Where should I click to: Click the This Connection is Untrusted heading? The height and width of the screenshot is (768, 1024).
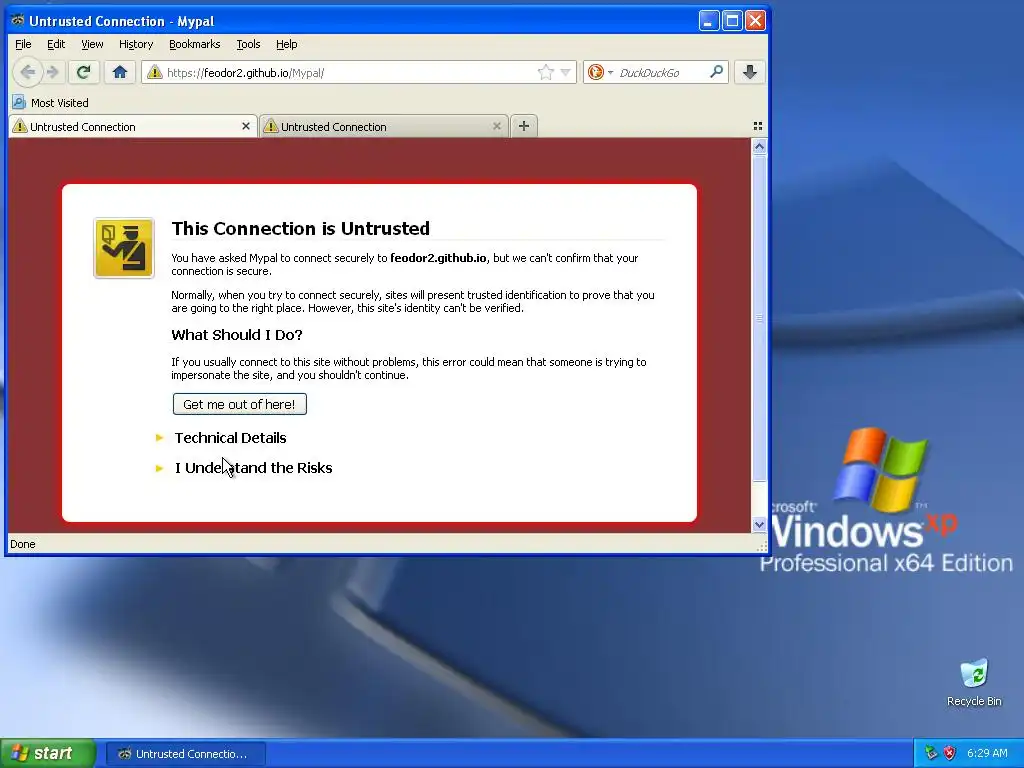[300, 229]
